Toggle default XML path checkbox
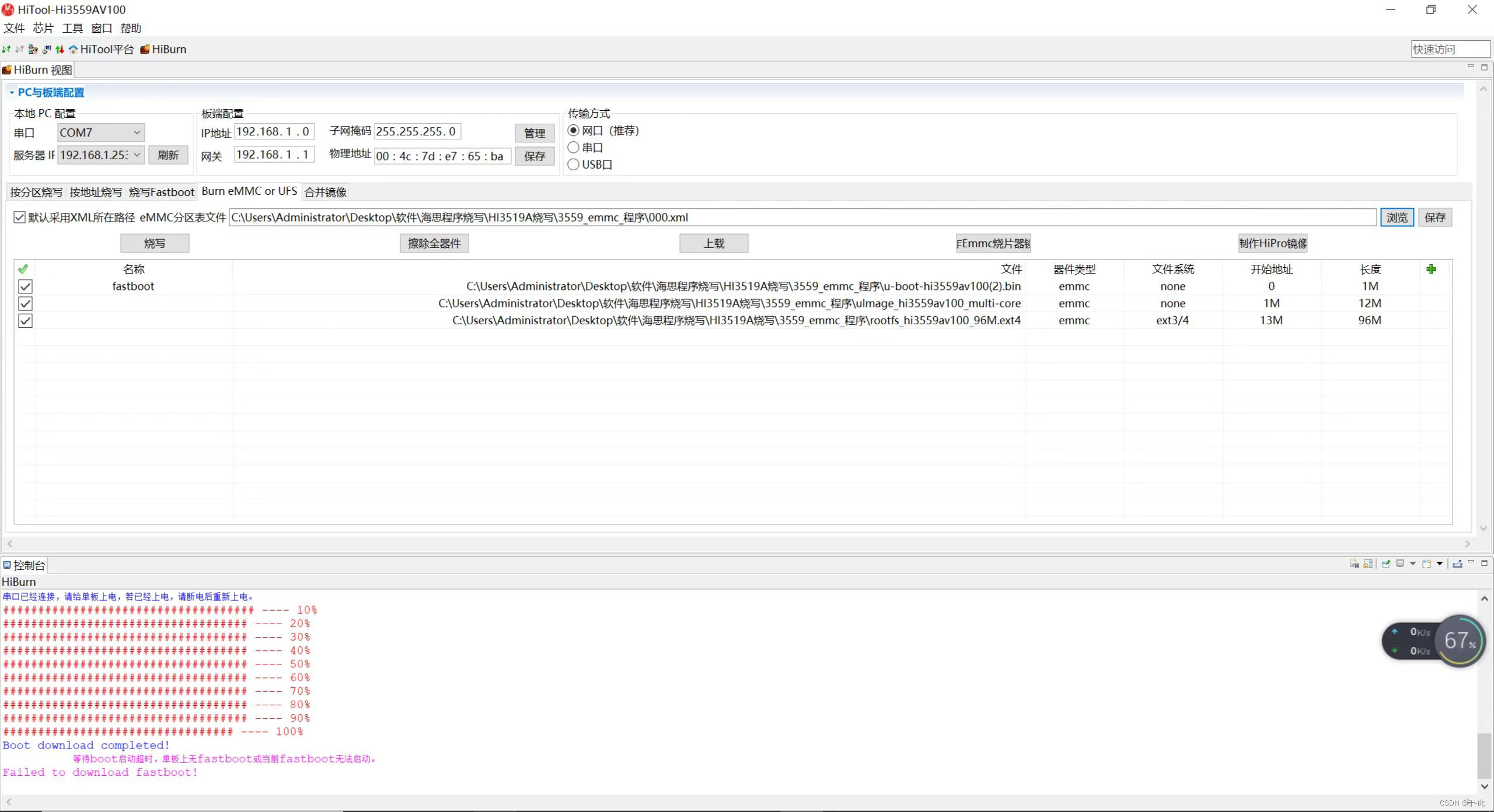Screen dimensions: 1494x812 coord(19,218)
